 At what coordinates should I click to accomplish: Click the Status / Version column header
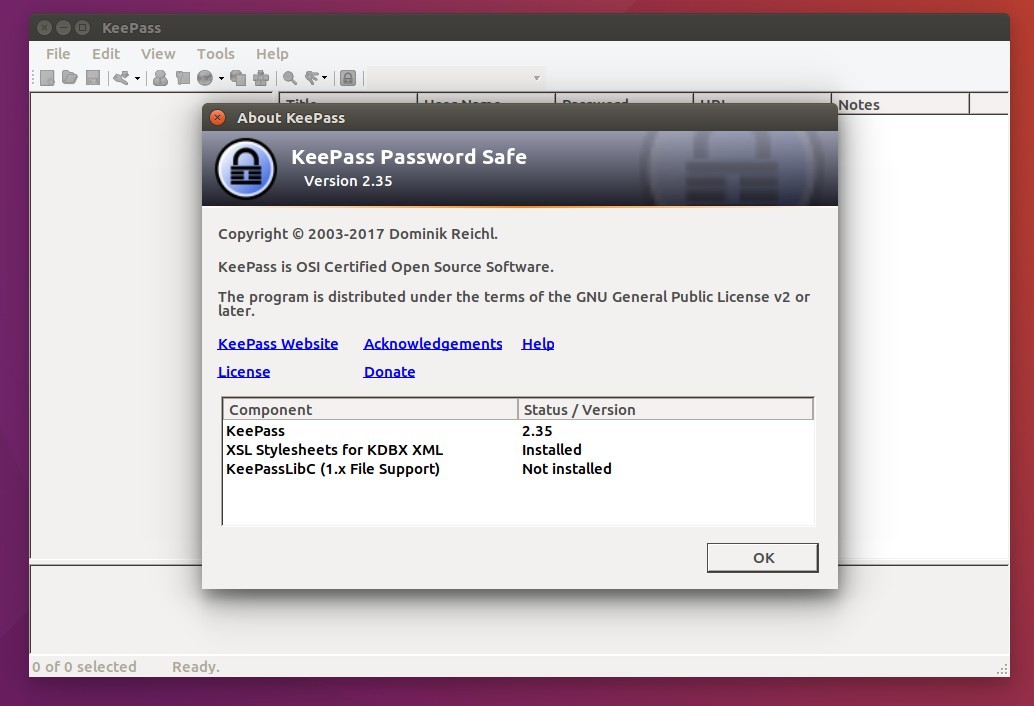pos(665,409)
